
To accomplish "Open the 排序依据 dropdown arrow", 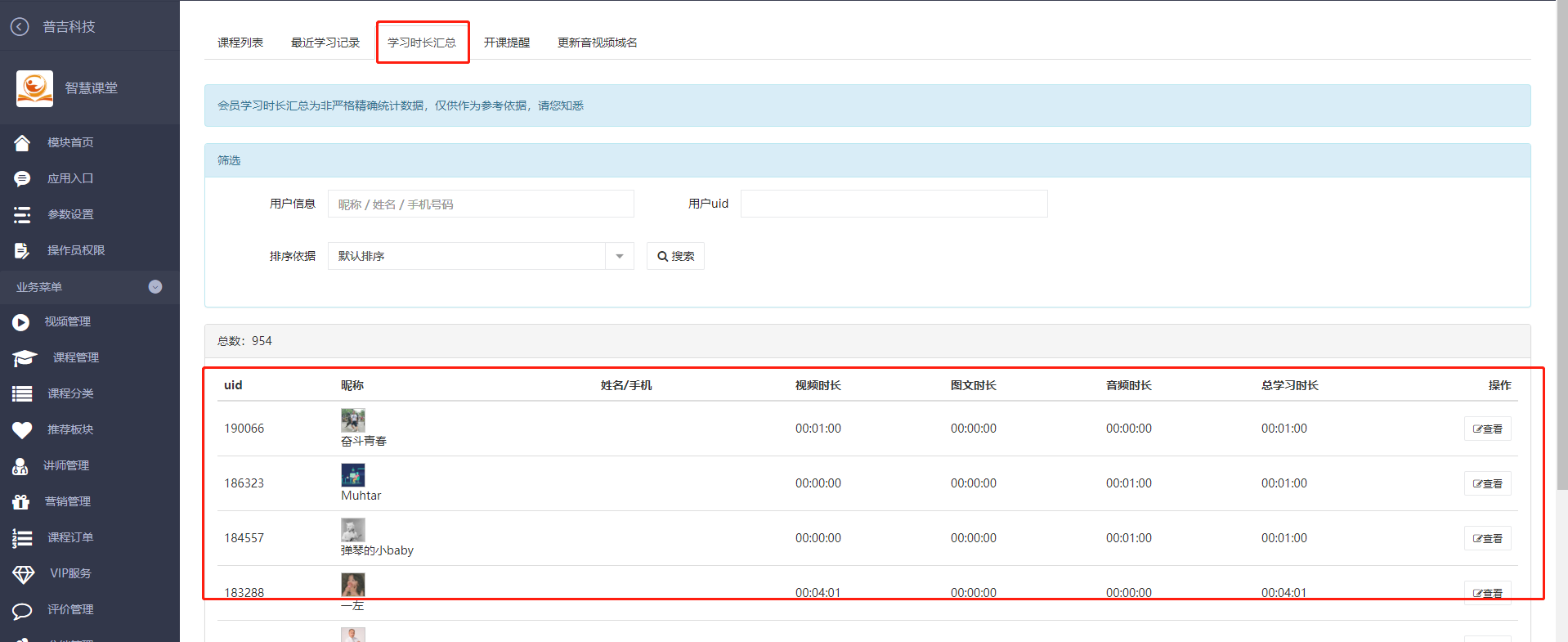I will coord(620,257).
